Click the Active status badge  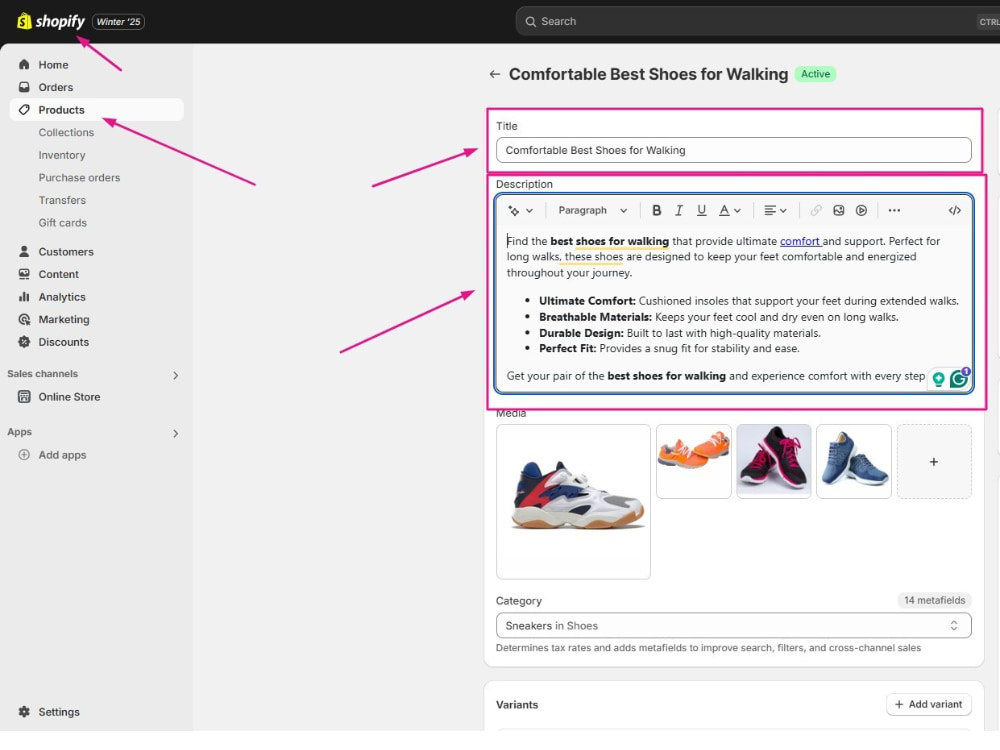815,74
